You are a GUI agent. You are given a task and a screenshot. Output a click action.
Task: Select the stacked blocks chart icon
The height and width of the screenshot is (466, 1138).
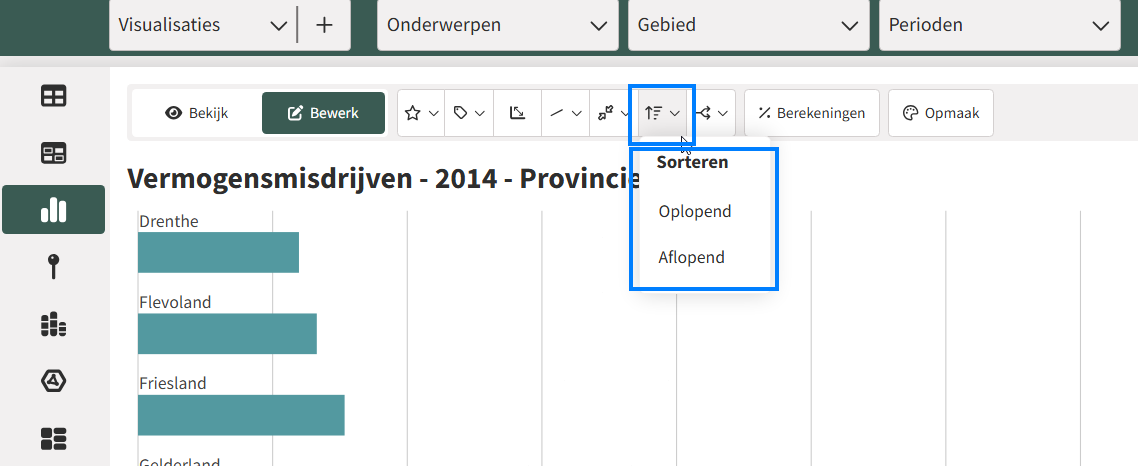click(x=54, y=324)
